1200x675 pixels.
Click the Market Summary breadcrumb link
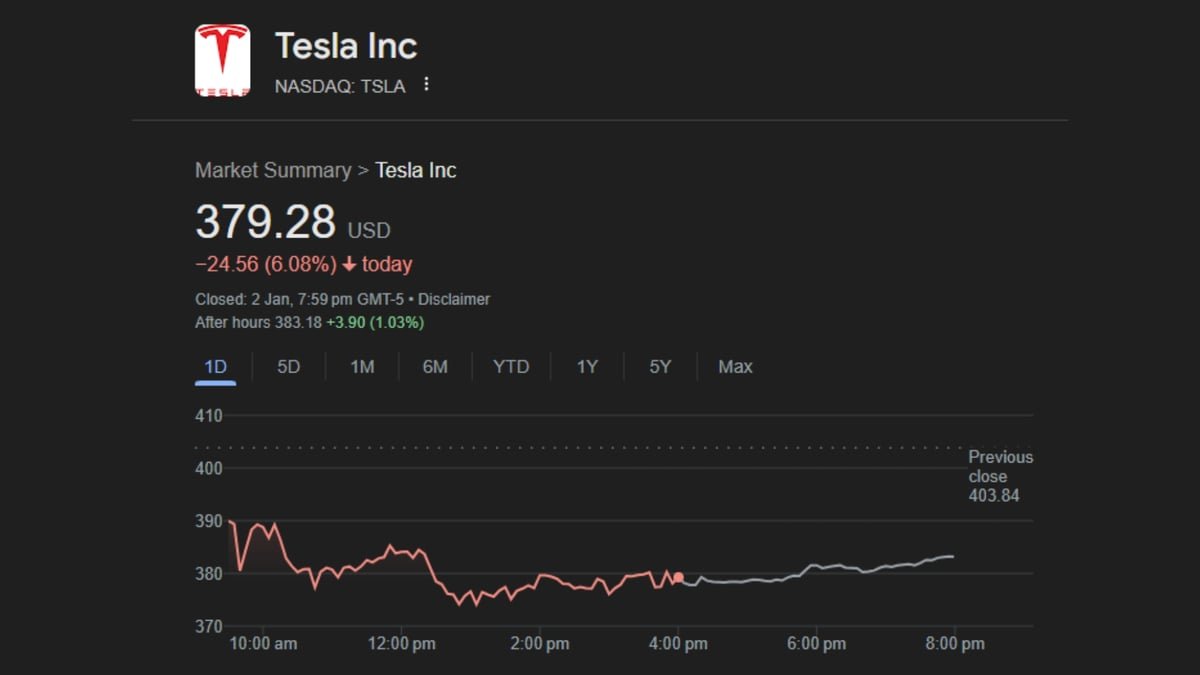coord(273,170)
